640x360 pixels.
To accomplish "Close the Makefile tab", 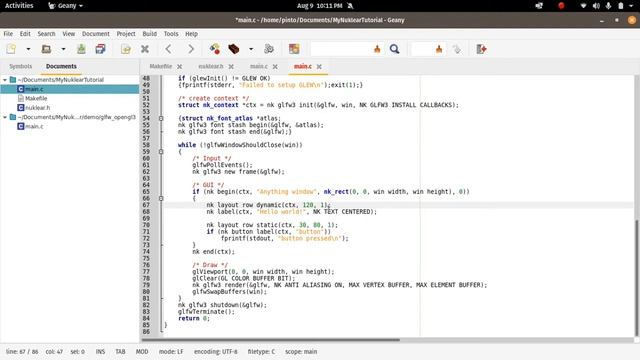I will point(180,67).
